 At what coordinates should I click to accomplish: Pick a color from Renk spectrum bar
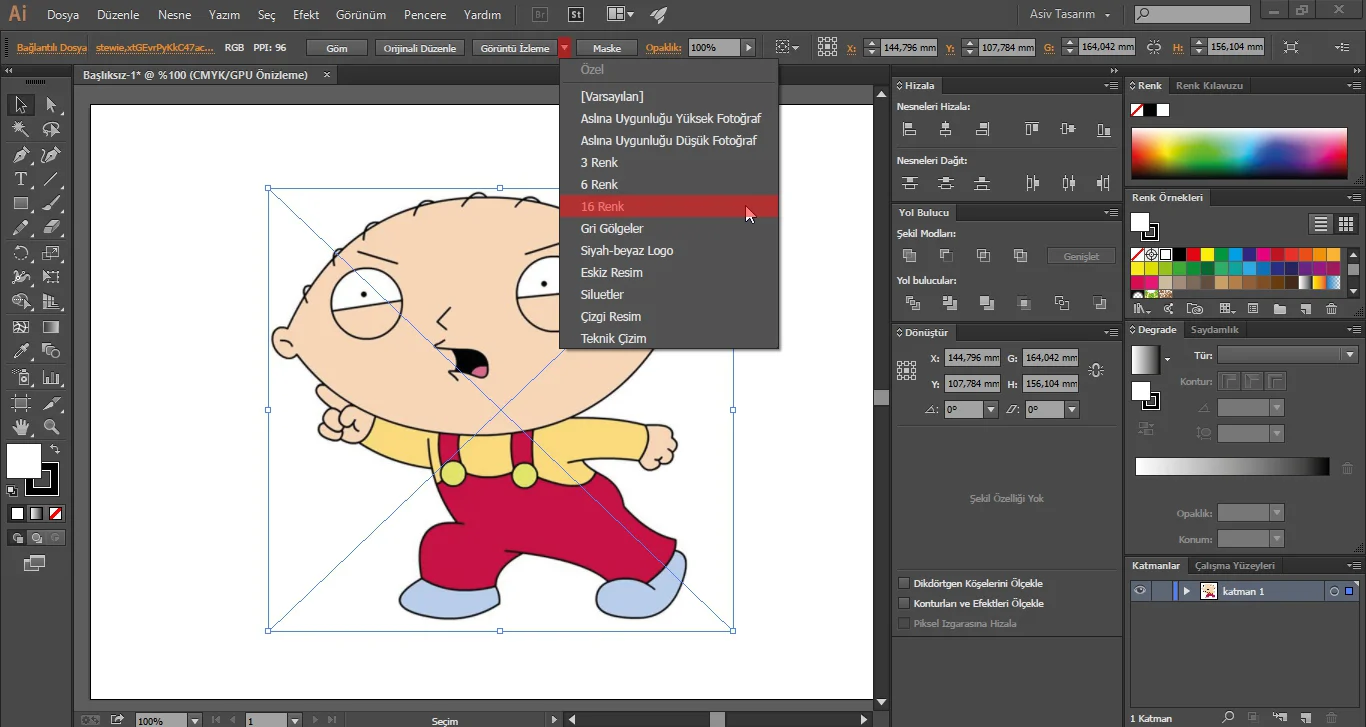[x=1239, y=153]
